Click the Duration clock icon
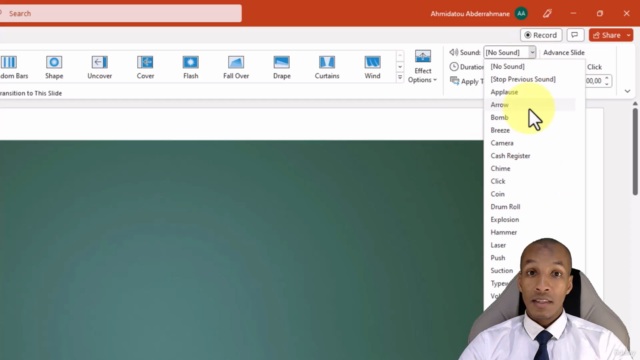This screenshot has width=640, height=360. click(x=454, y=67)
